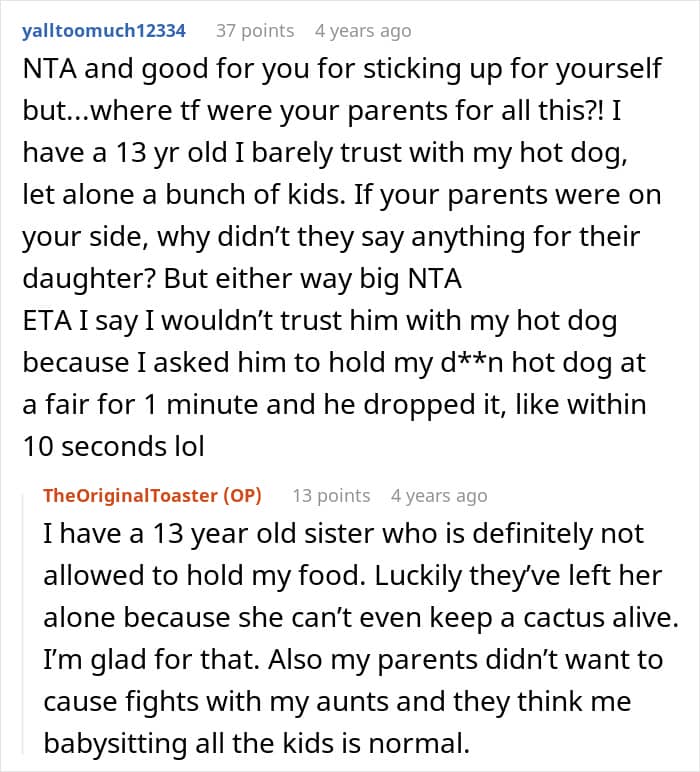Click the text 'daughter? But either way big NTA'
The image size is (700, 772).
(x=242, y=279)
